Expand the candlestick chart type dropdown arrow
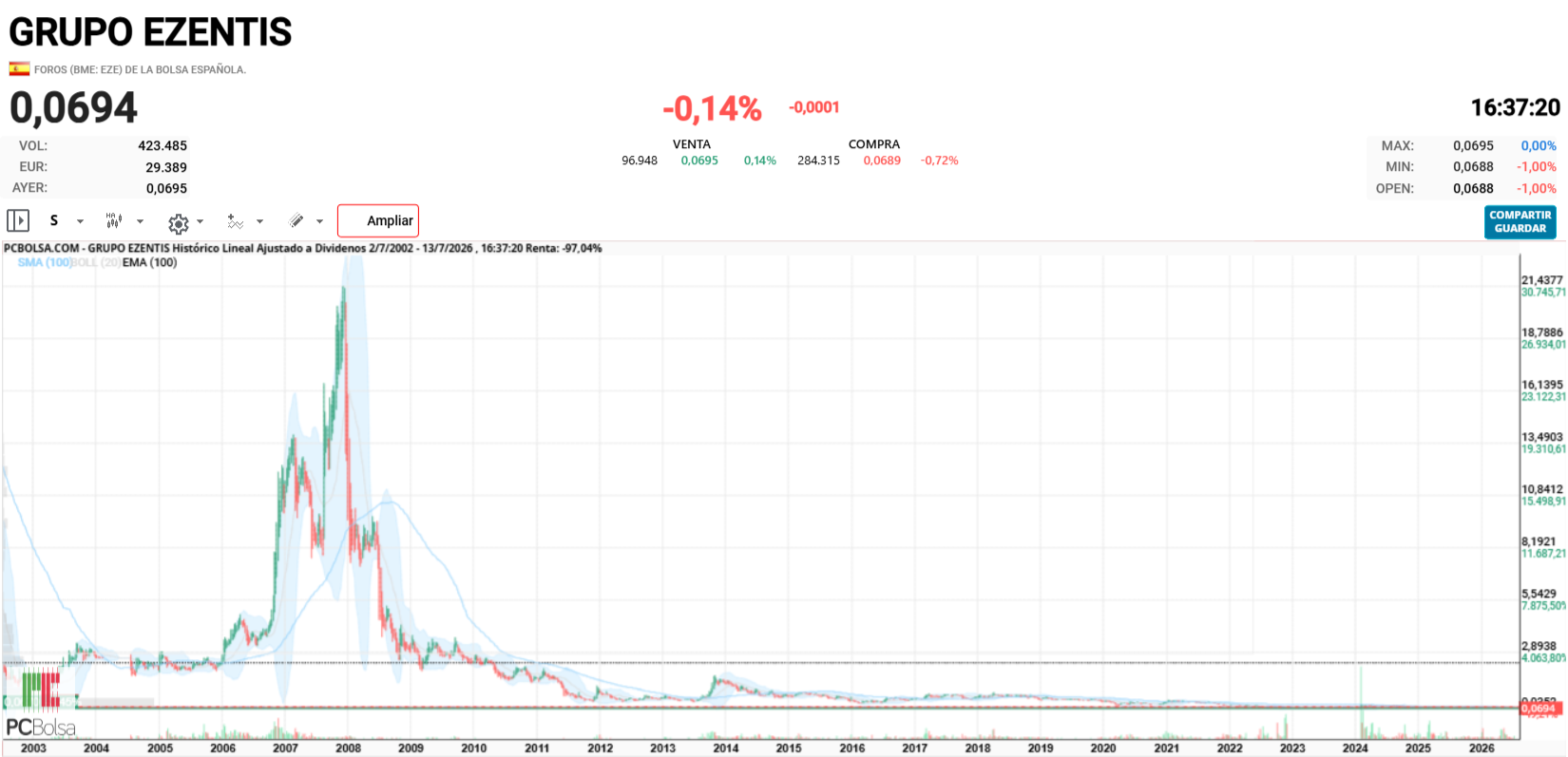1568x757 pixels. 141,221
